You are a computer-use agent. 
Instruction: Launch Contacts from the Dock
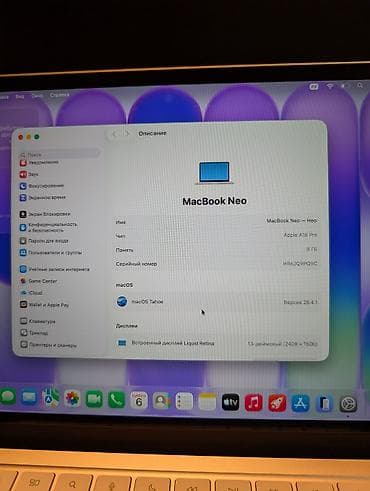pos(161,401)
